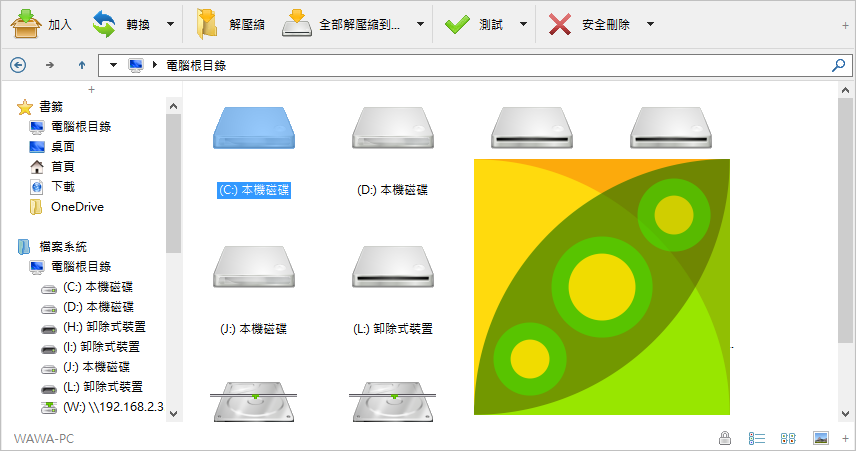Switch to large icons view in status bar
The width and height of the screenshot is (856, 451).
click(x=788, y=438)
